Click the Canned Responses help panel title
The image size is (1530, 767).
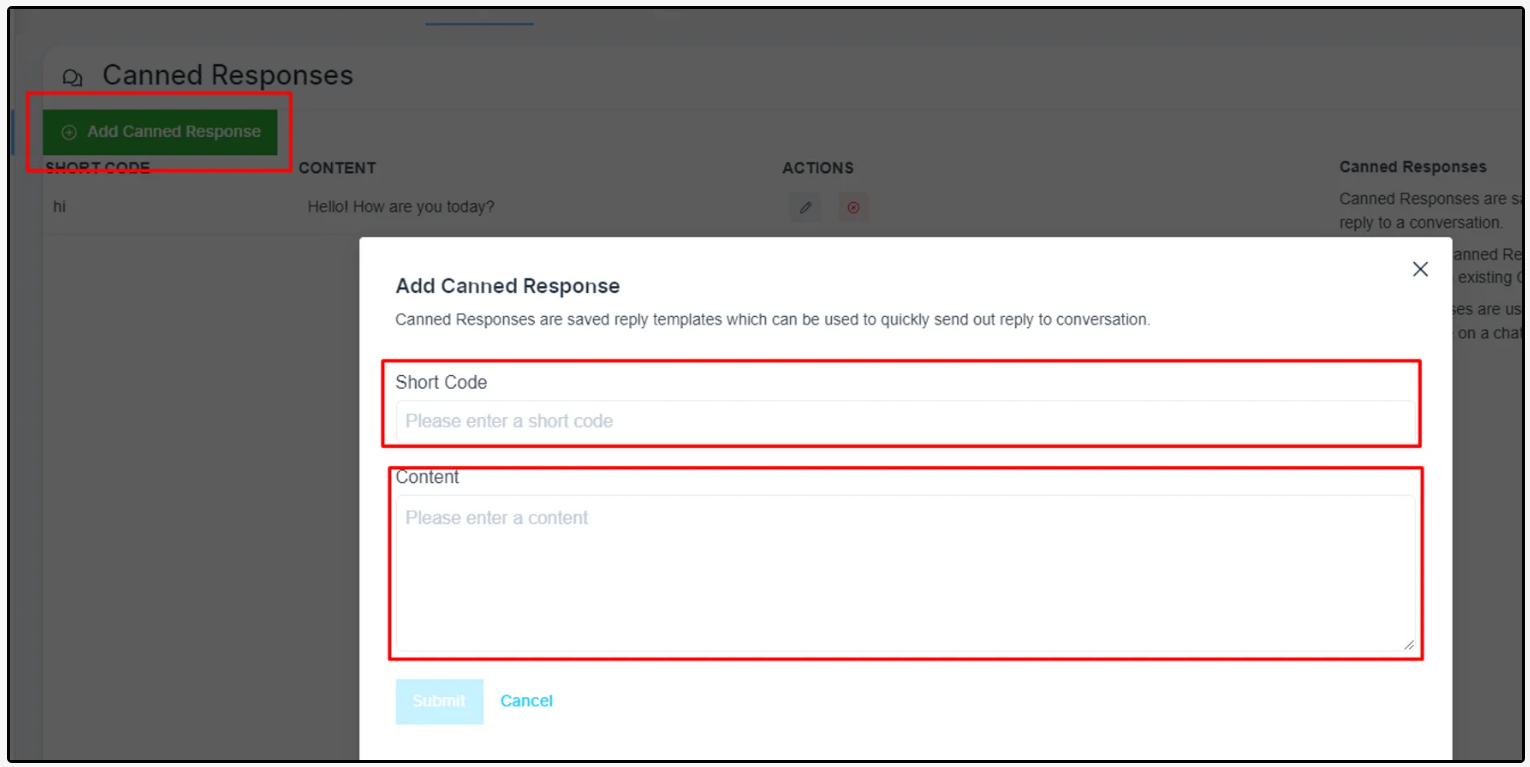coord(1412,167)
